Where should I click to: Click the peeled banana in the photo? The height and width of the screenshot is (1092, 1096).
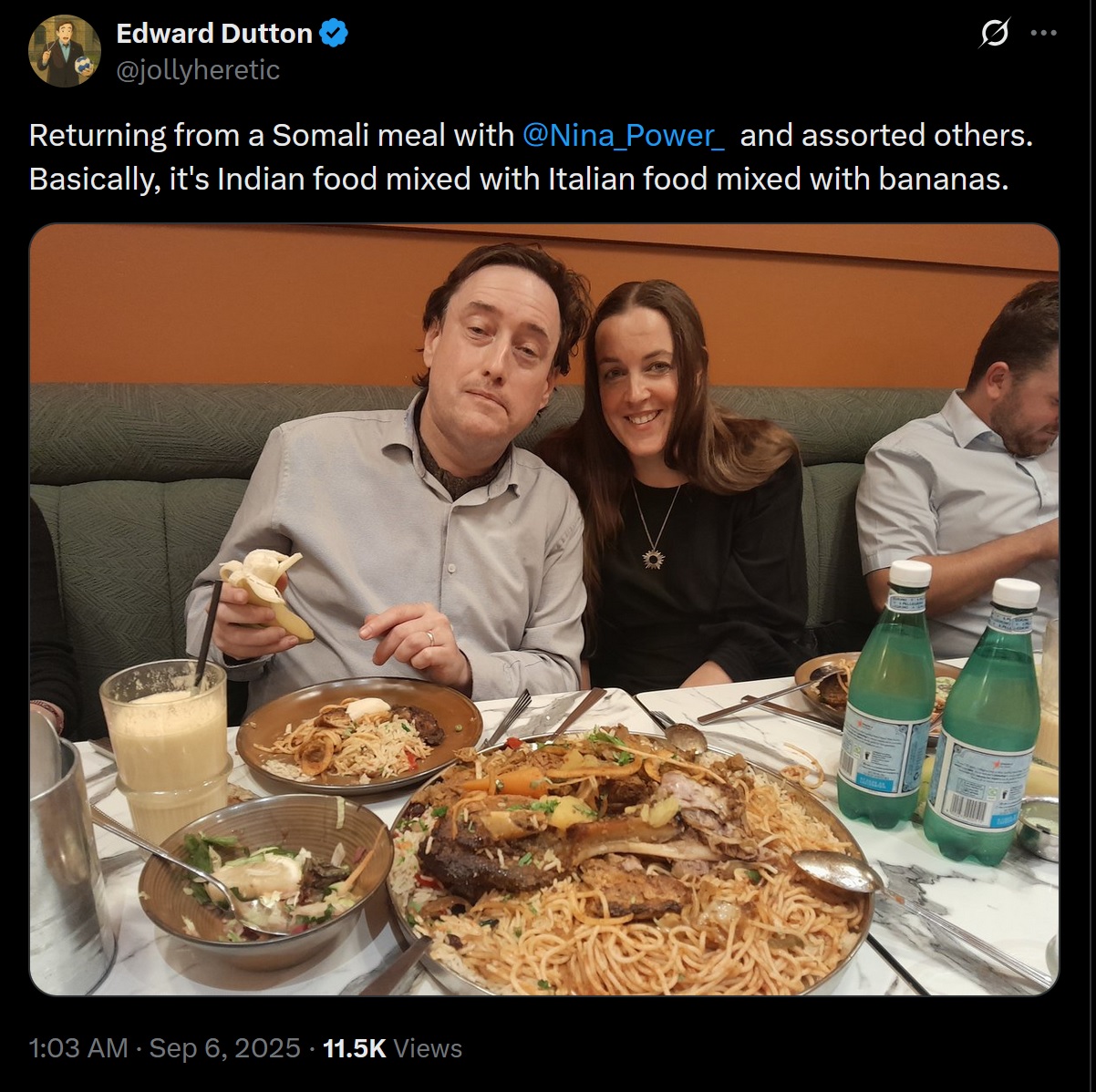pyautogui.click(x=266, y=591)
